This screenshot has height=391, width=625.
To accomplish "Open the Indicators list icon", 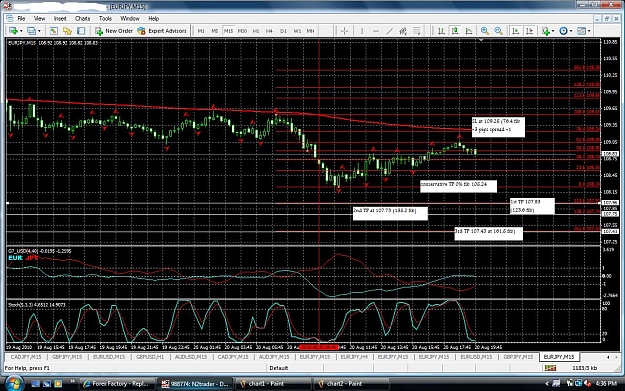I will [x=546, y=31].
